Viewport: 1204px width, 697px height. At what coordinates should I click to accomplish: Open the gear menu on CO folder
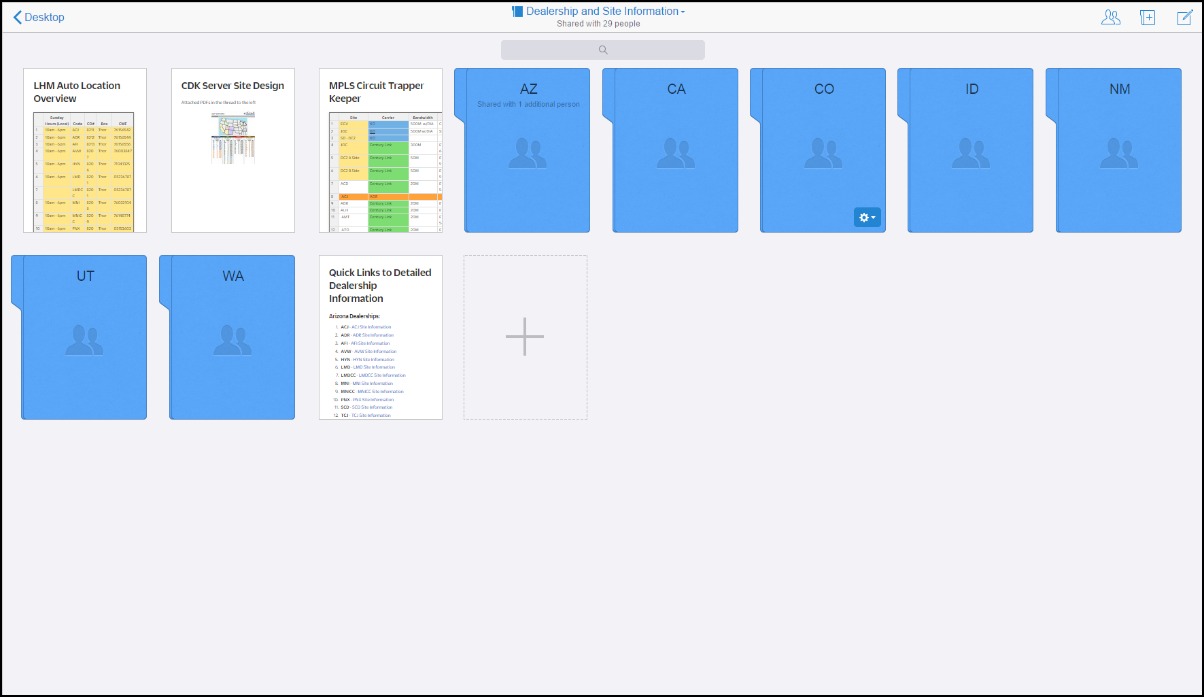867,217
